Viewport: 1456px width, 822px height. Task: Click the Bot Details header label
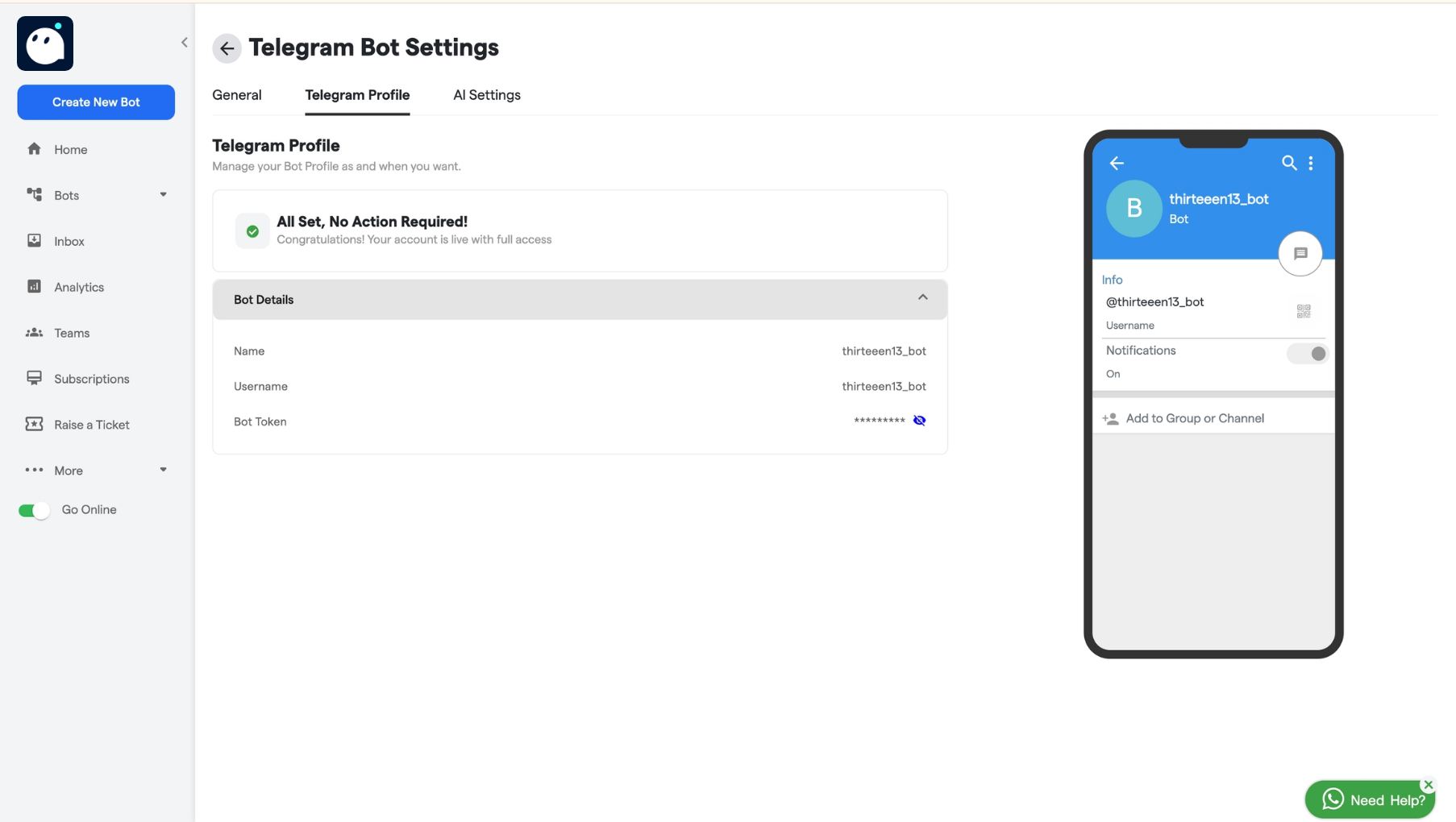(264, 300)
